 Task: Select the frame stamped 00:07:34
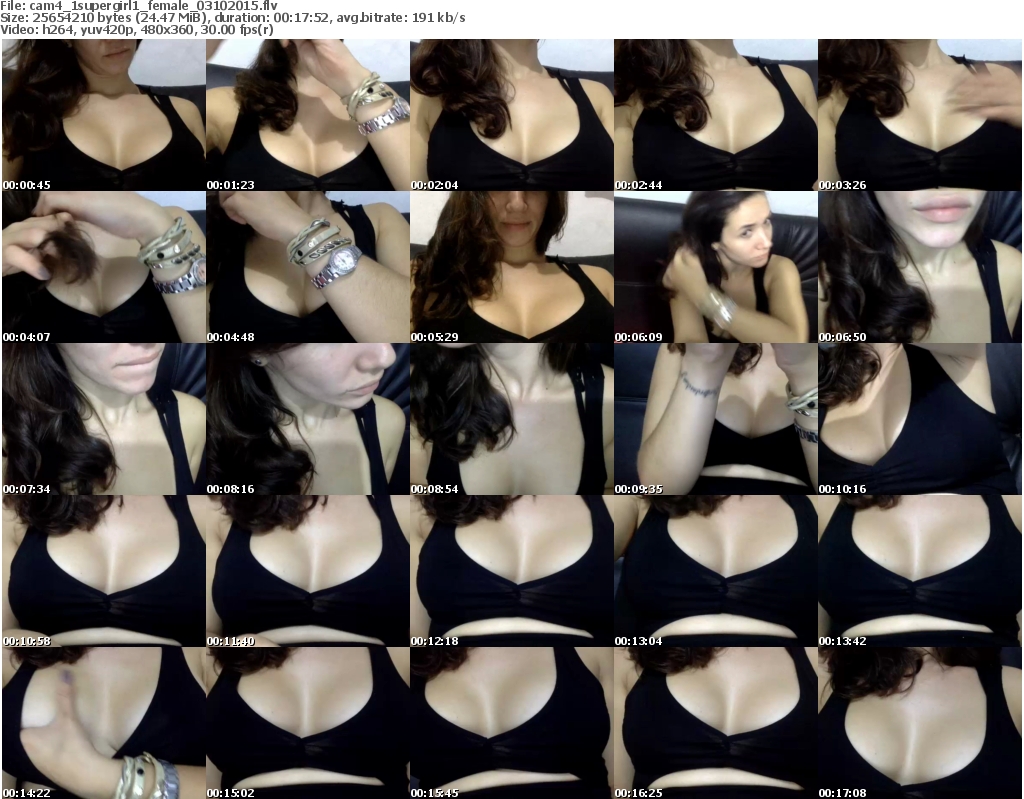pos(104,419)
